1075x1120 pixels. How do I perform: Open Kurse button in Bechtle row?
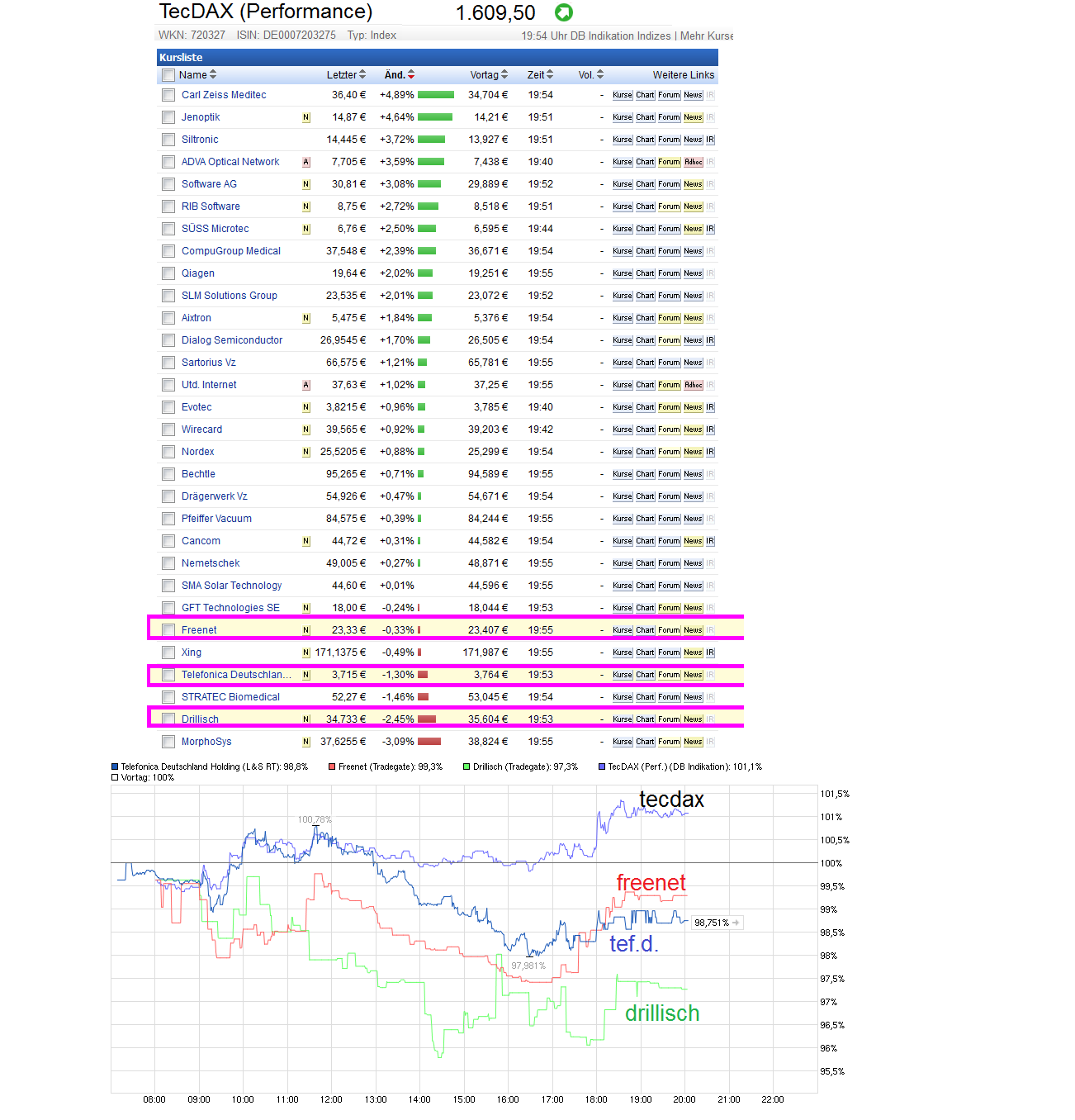(x=623, y=474)
